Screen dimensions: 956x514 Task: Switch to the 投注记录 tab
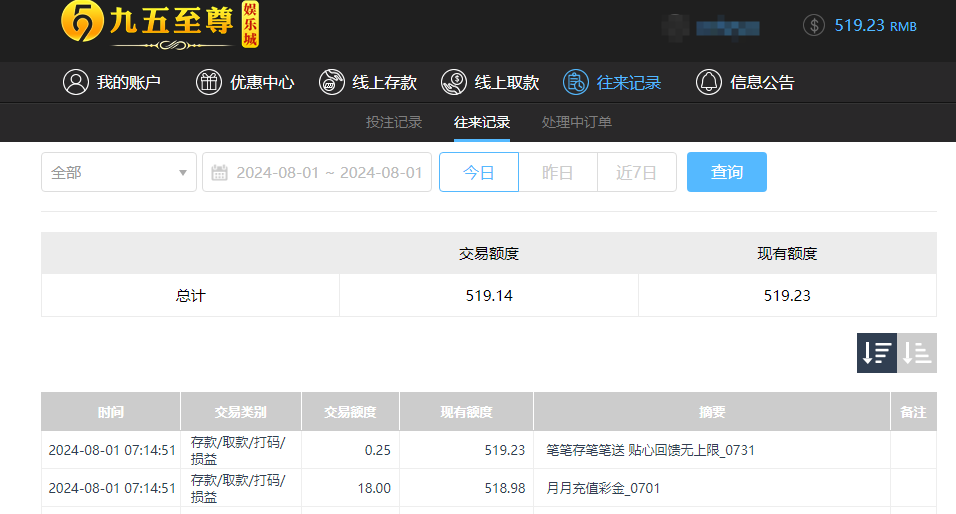pos(394,122)
